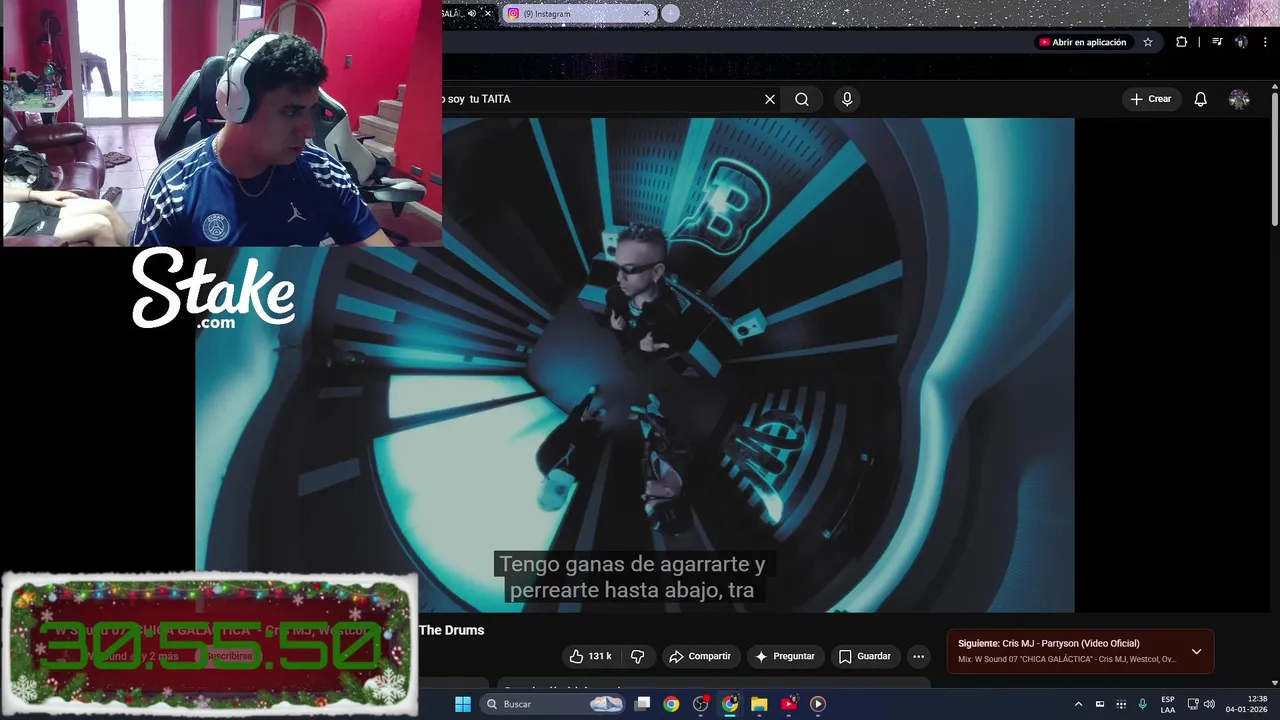Open the first Google Chrome taskbar icon

point(671,704)
